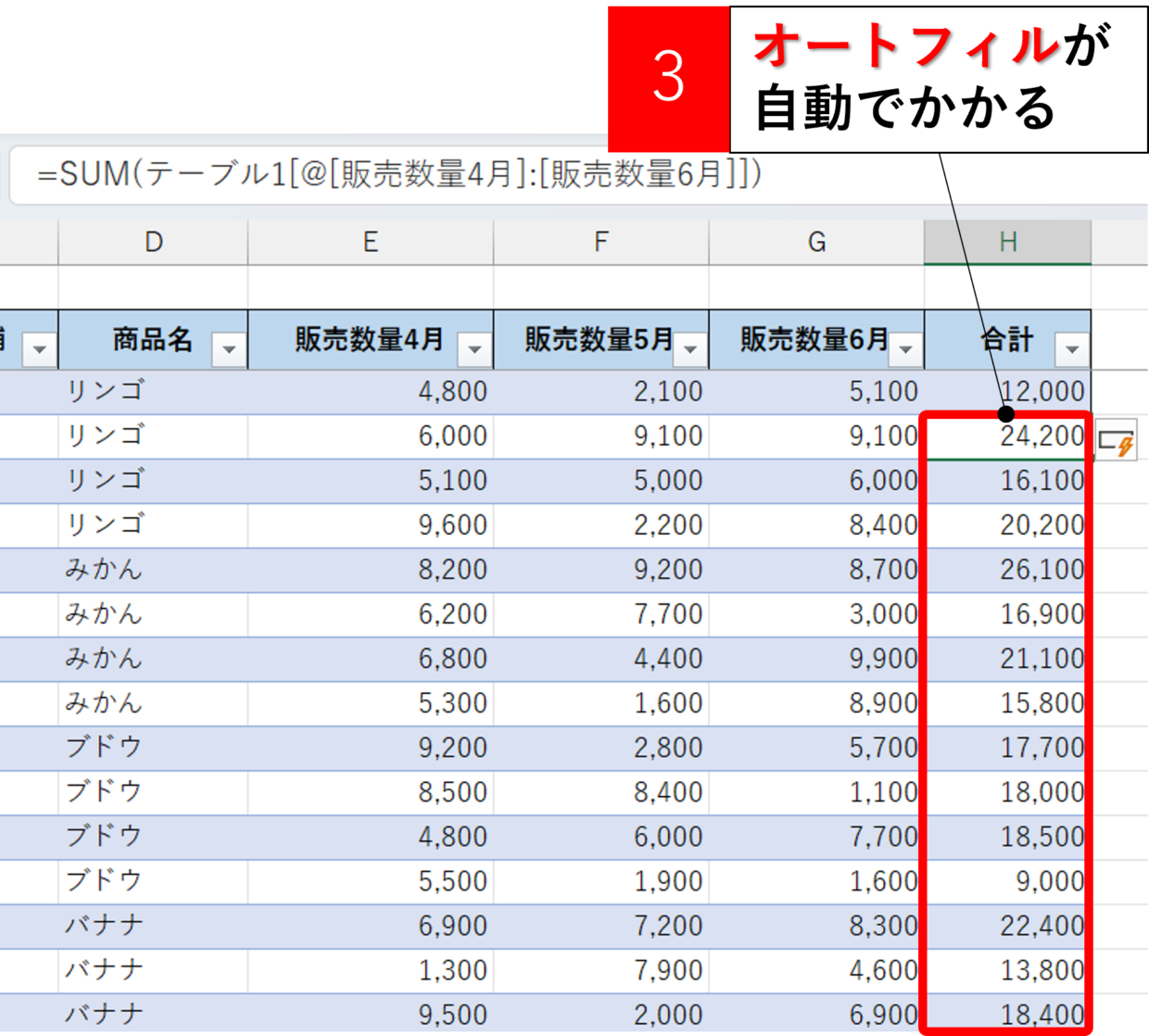The height and width of the screenshot is (1036, 1149).
Task: Select total cell 16,900
Action: tap(1007, 614)
